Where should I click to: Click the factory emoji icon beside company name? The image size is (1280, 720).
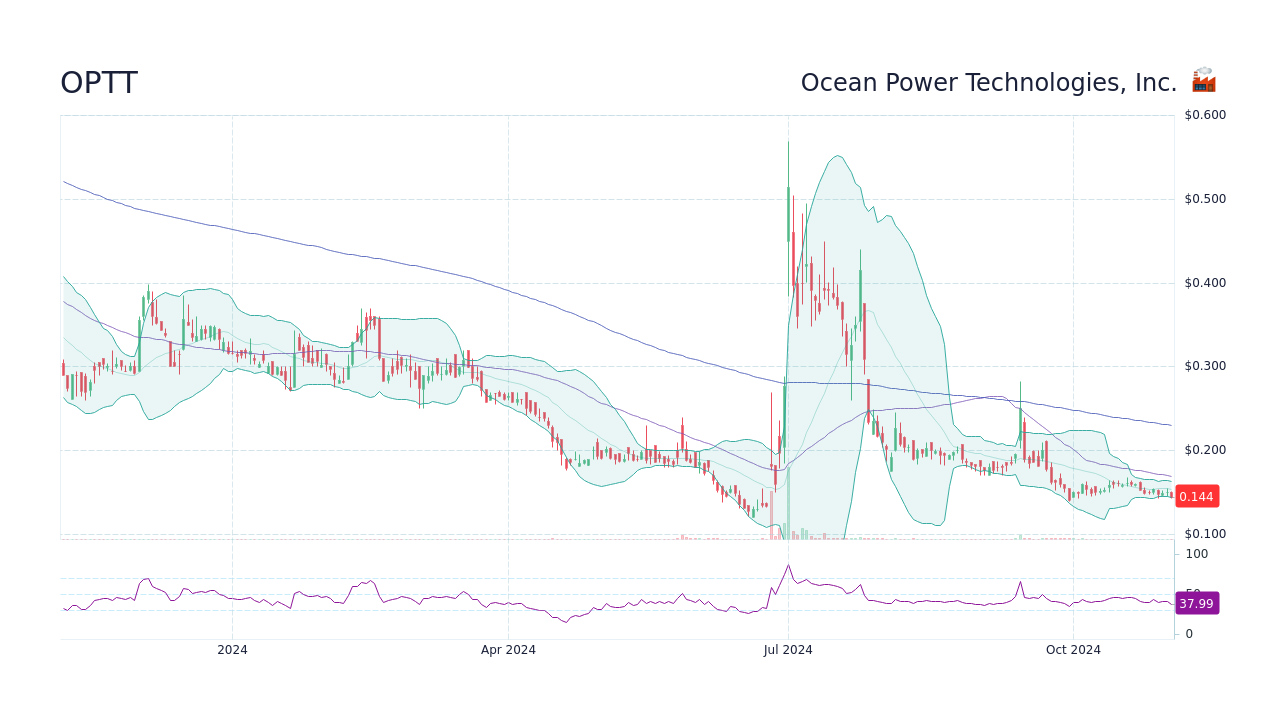(x=1203, y=81)
